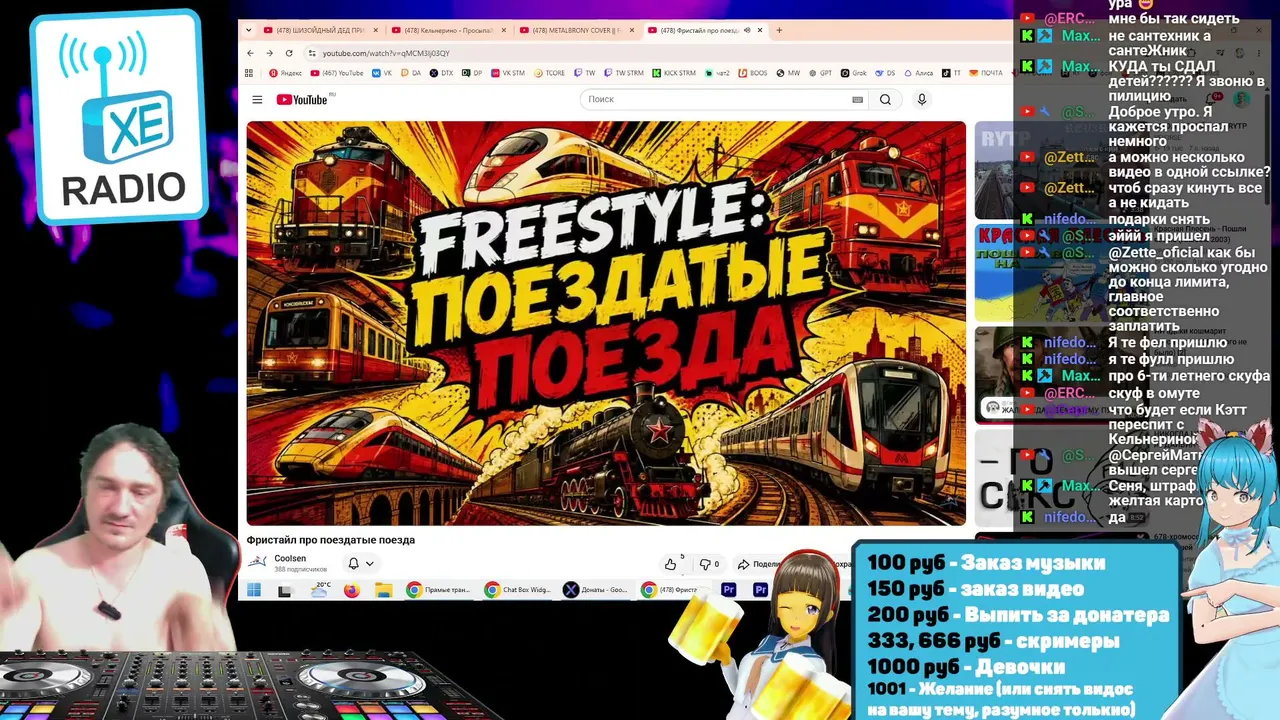
Task: Open the Windows Start menu
Action: [254, 590]
